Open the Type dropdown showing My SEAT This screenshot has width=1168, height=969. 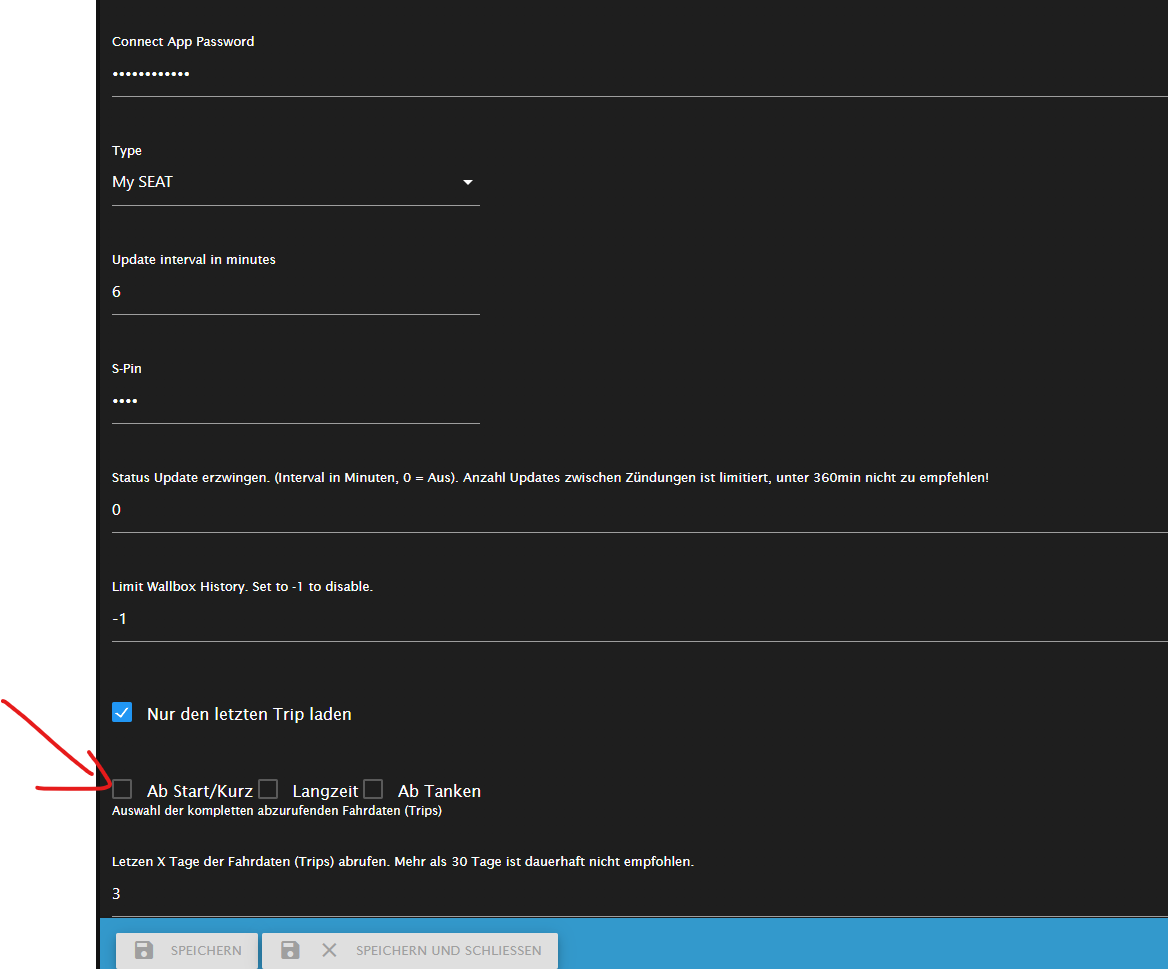(x=296, y=182)
